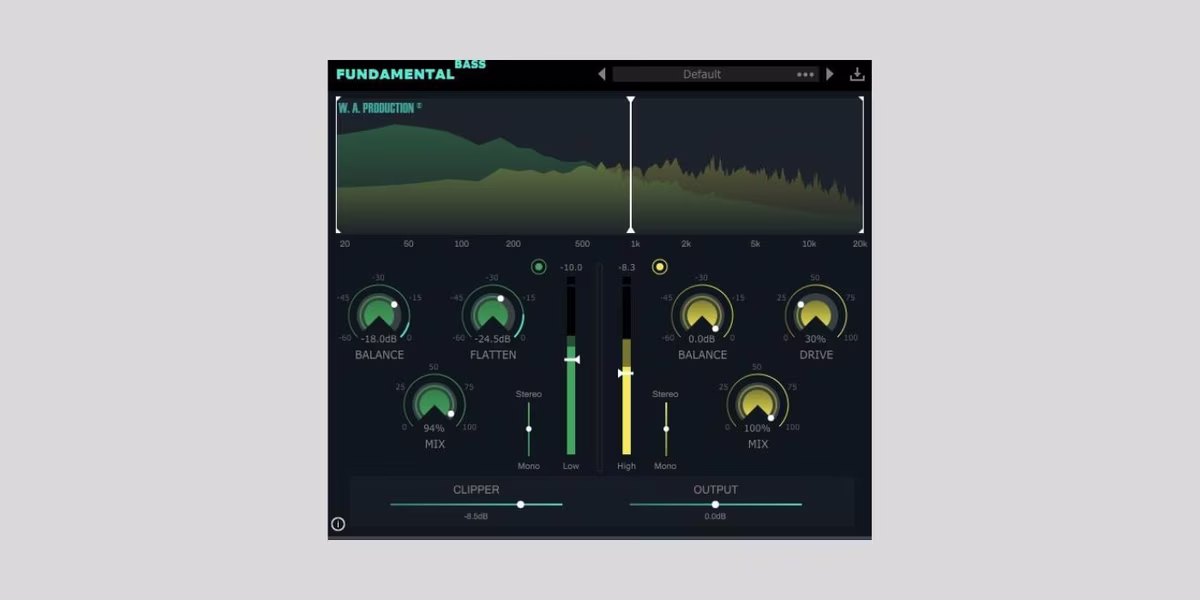The image size is (1200, 600).
Task: Click the power bypass icon bottom left
Action: 338,522
